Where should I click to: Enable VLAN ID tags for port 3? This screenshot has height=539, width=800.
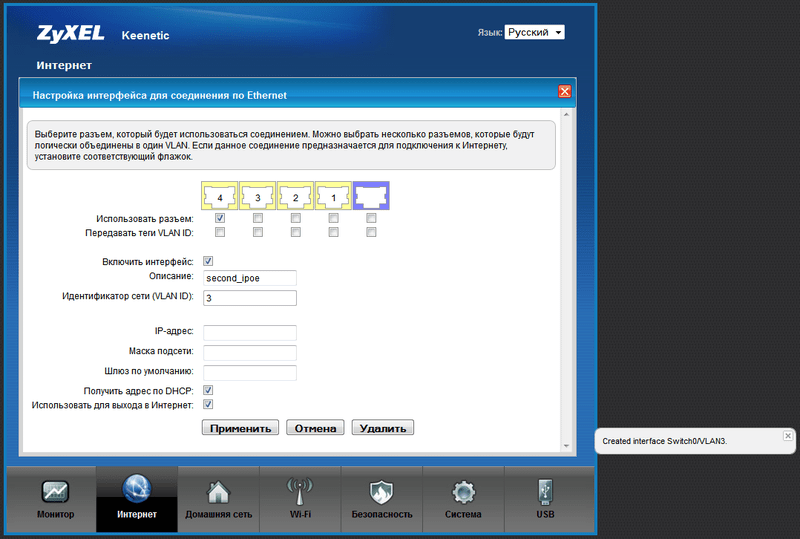click(258, 232)
